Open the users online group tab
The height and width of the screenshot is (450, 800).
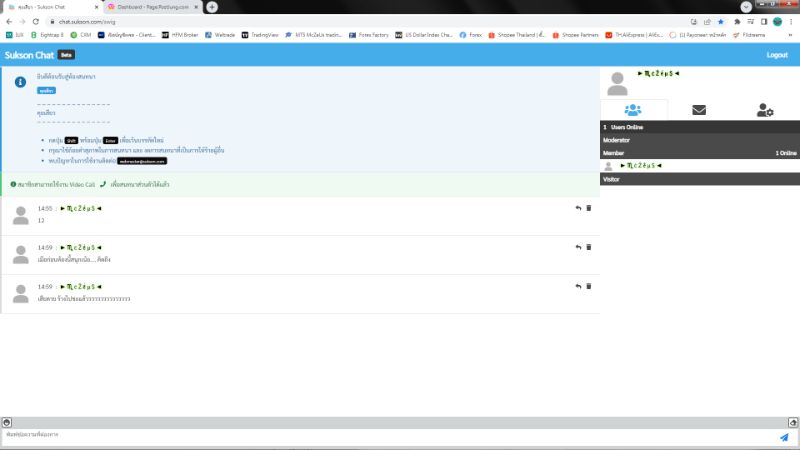coord(633,110)
